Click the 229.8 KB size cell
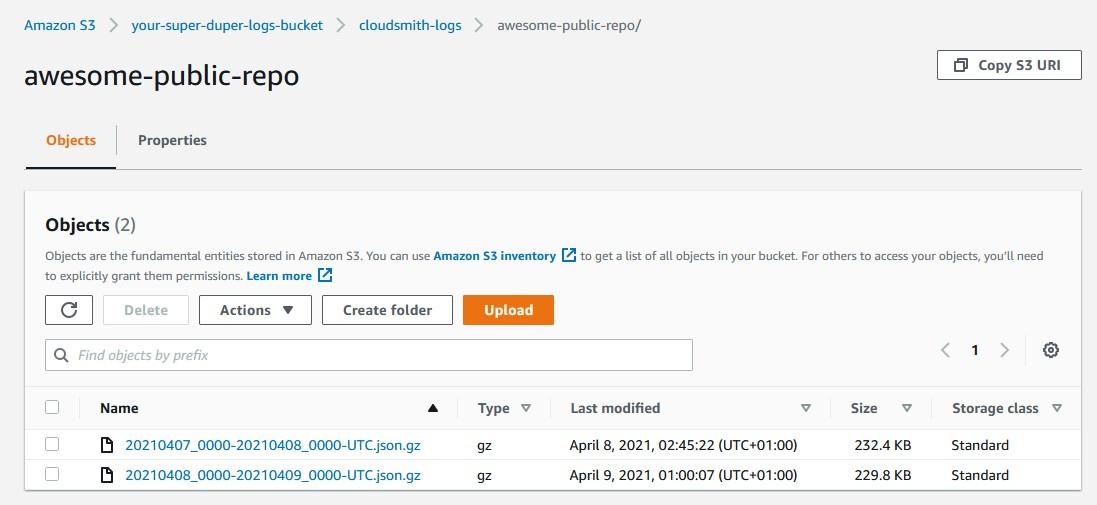Screen dimensions: 1097x505 pyautogui.click(x=882, y=475)
